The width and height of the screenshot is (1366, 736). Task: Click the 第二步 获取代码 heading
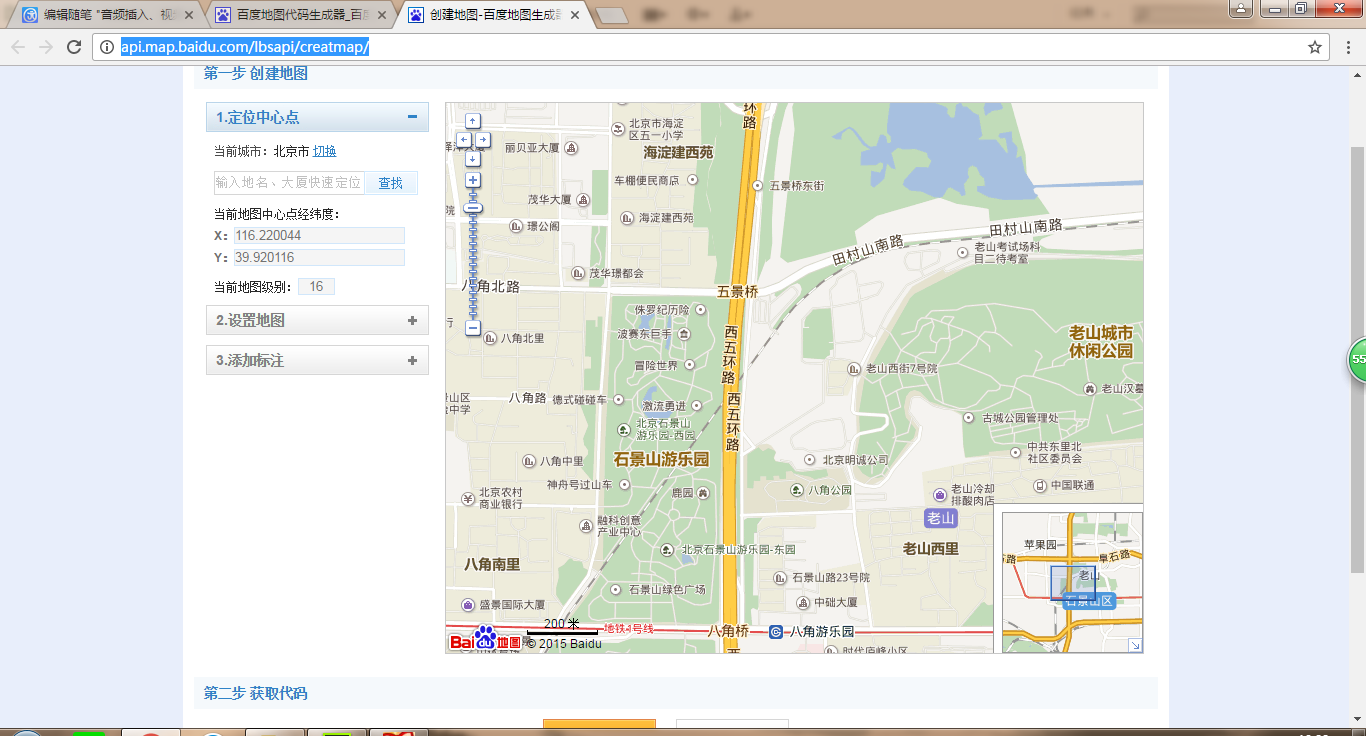(x=256, y=693)
